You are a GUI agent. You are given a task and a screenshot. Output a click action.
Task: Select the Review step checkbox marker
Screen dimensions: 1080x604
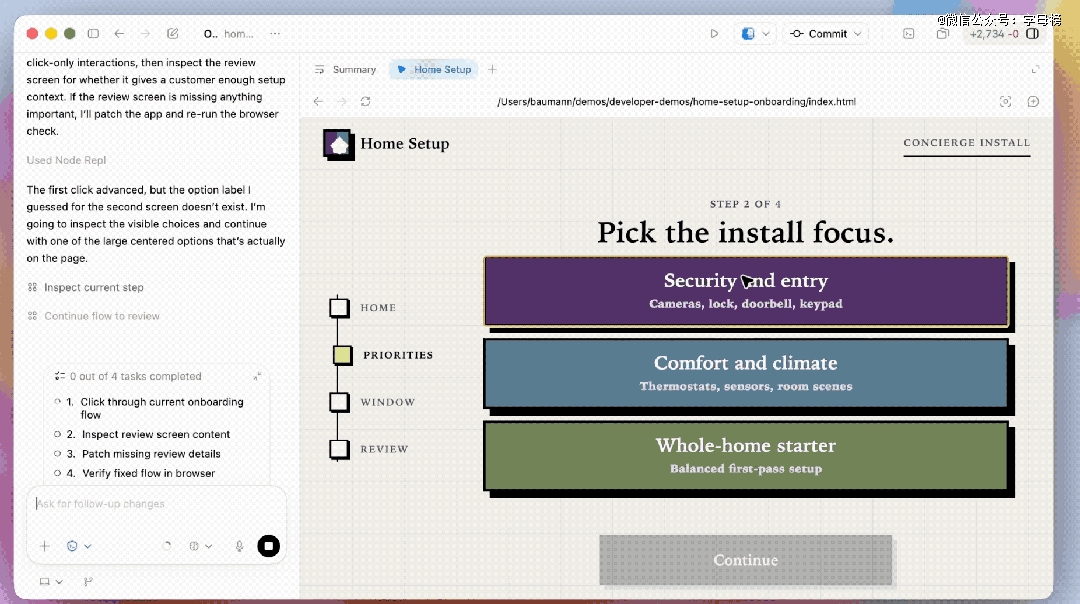click(x=339, y=449)
